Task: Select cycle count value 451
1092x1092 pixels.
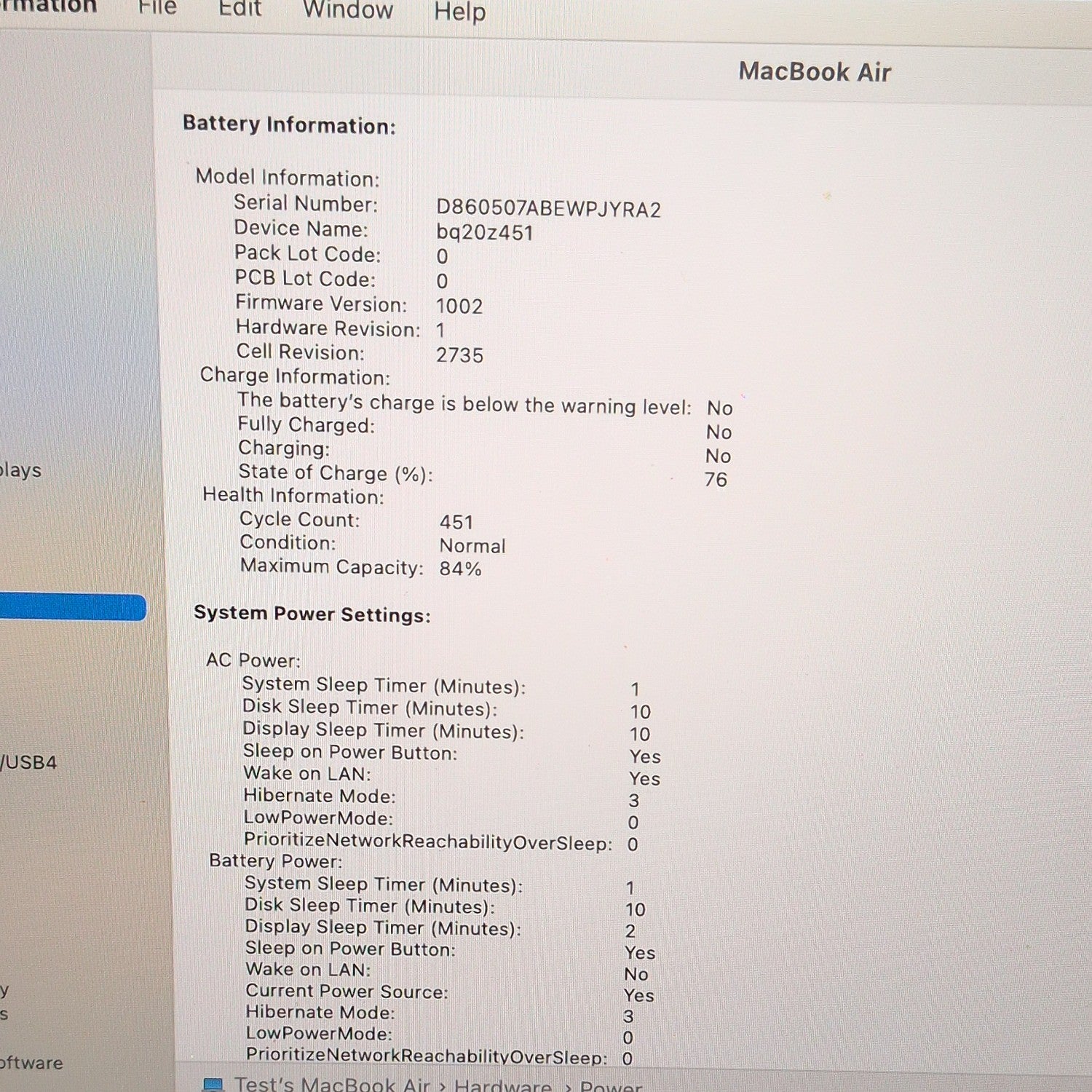Action: (x=456, y=522)
